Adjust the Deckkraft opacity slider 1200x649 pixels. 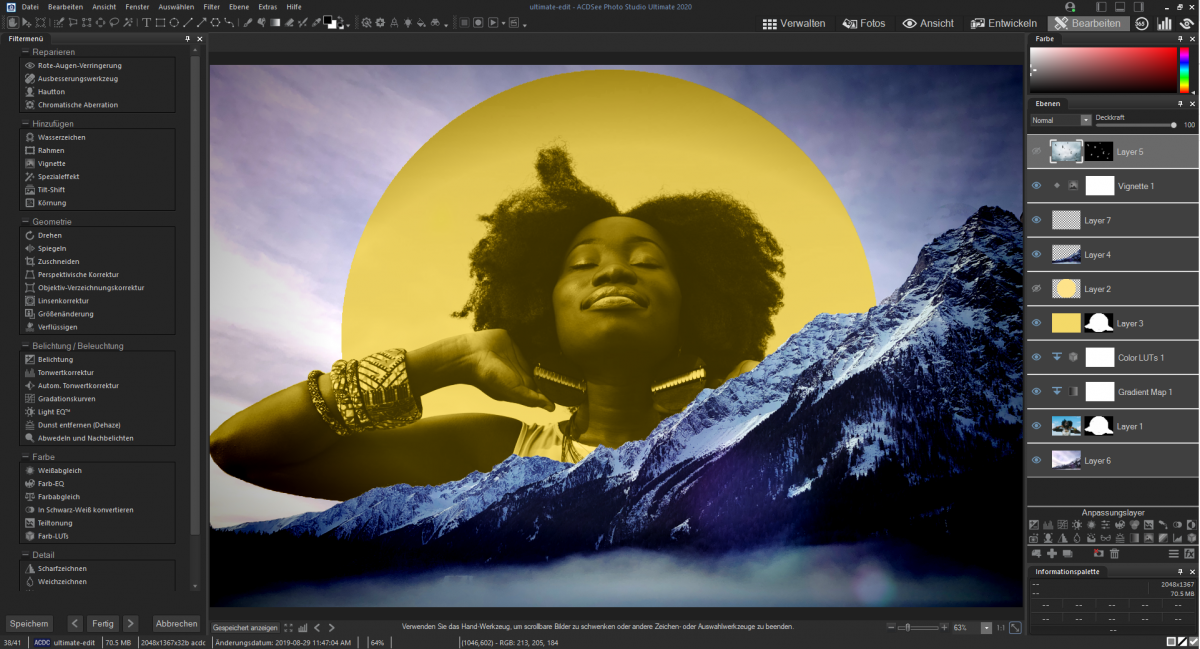pyautogui.click(x=1173, y=125)
